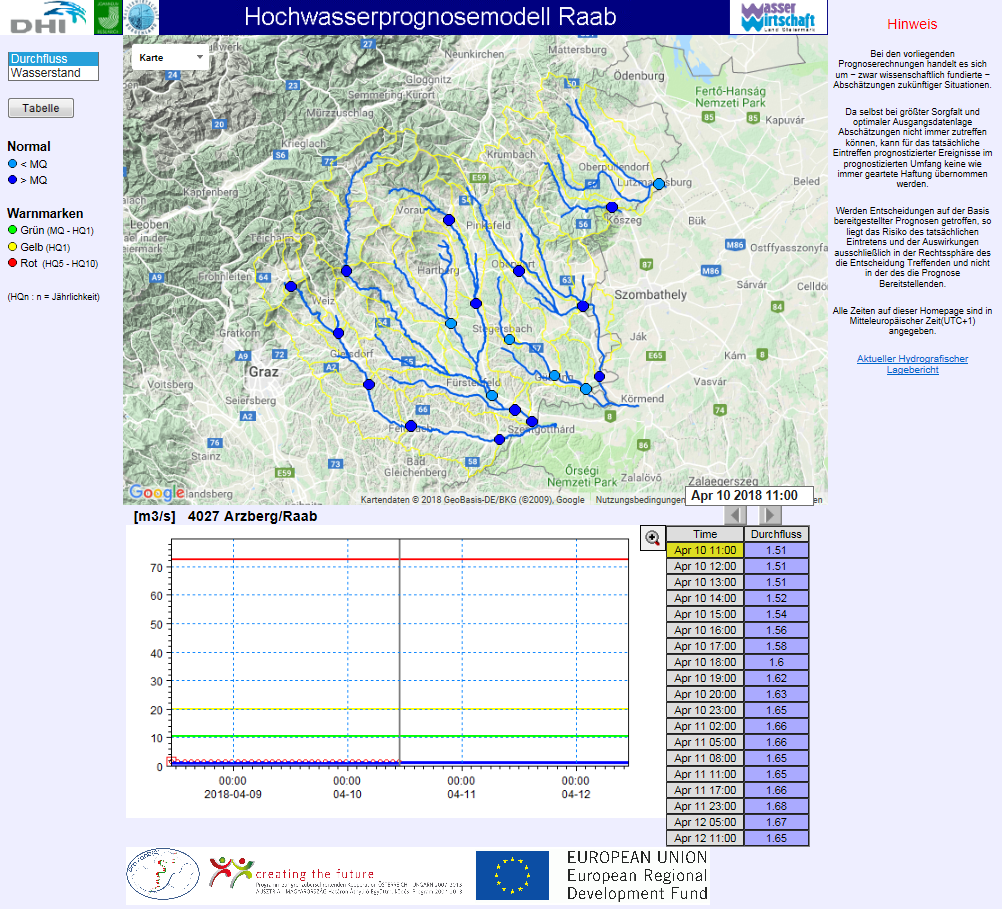Screen dimensions: 1002x909
Task: Select the Apr 10 12:00 time cell
Action: click(x=705, y=566)
